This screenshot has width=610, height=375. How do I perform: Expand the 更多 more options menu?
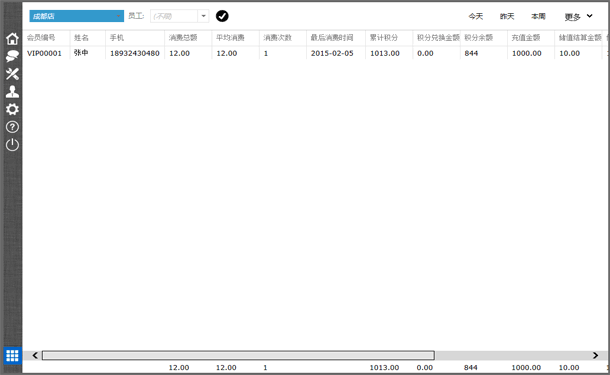(x=578, y=16)
